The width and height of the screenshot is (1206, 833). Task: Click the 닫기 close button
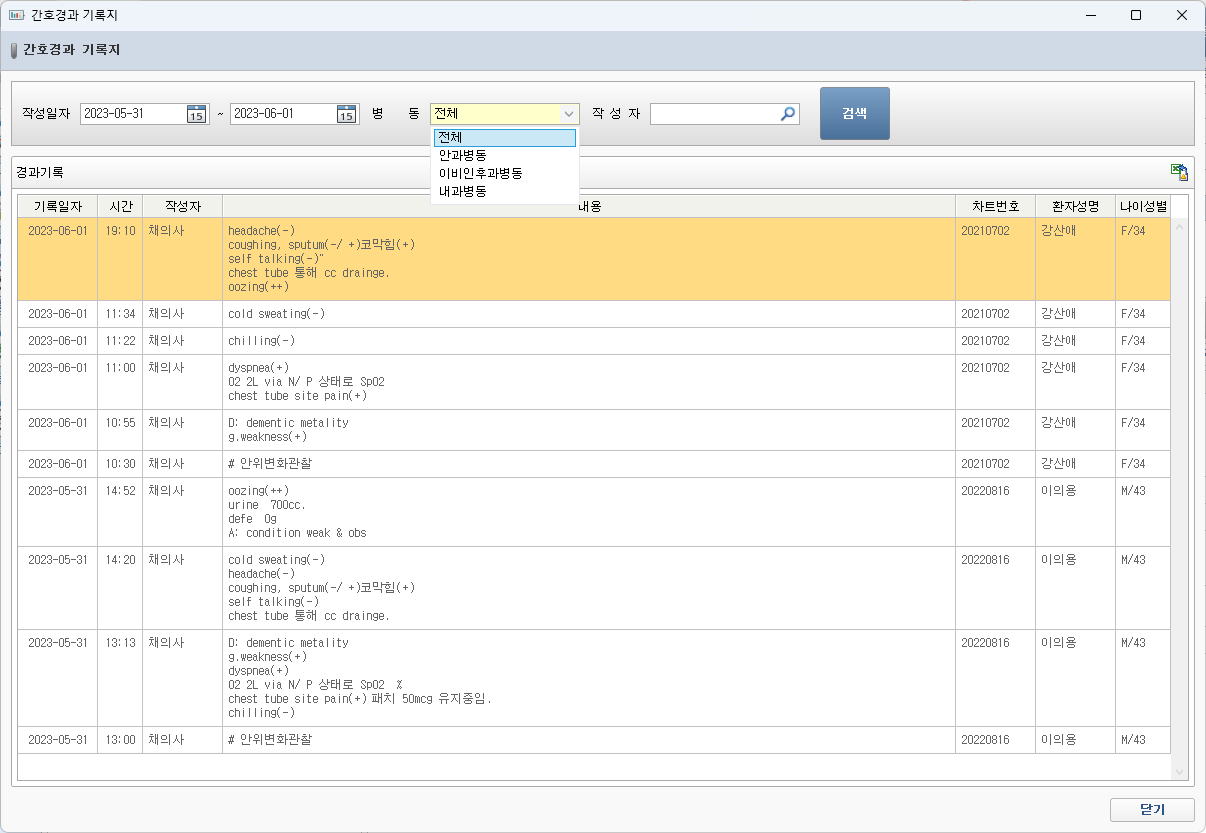coord(1152,809)
